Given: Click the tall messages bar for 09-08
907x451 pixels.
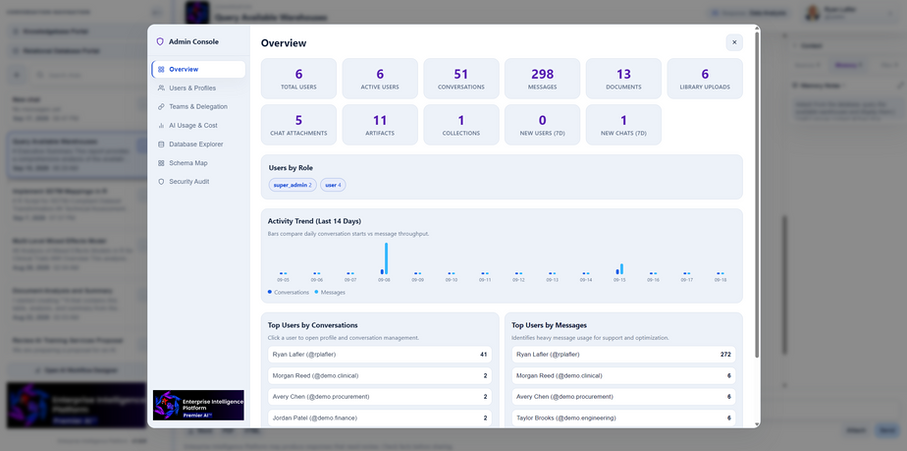Looking at the screenshot, I should tap(386, 258).
